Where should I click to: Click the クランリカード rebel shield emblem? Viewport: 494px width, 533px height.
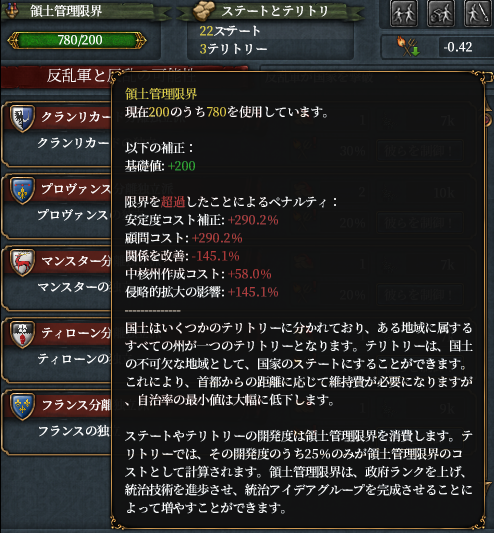click(x=22, y=118)
